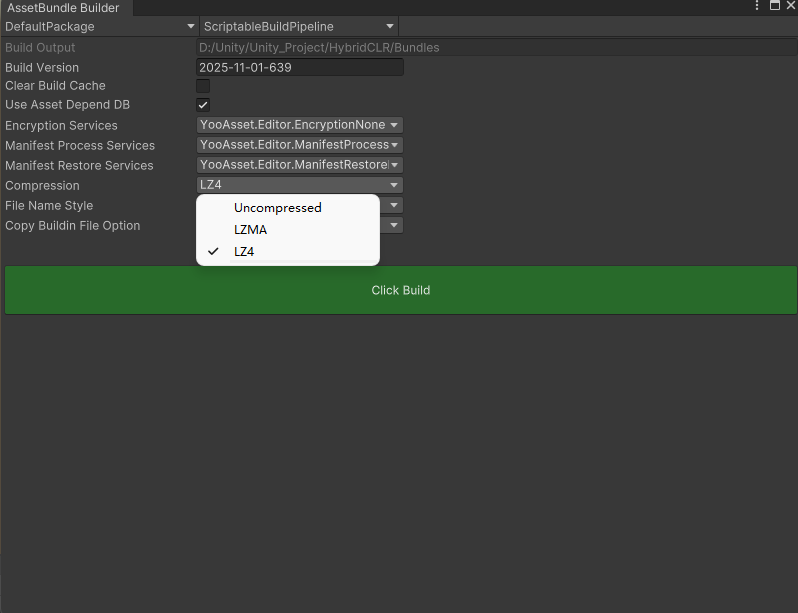Collapse the Compression LZ4 dropdown
Screen dimensions: 798x613
click(300, 185)
